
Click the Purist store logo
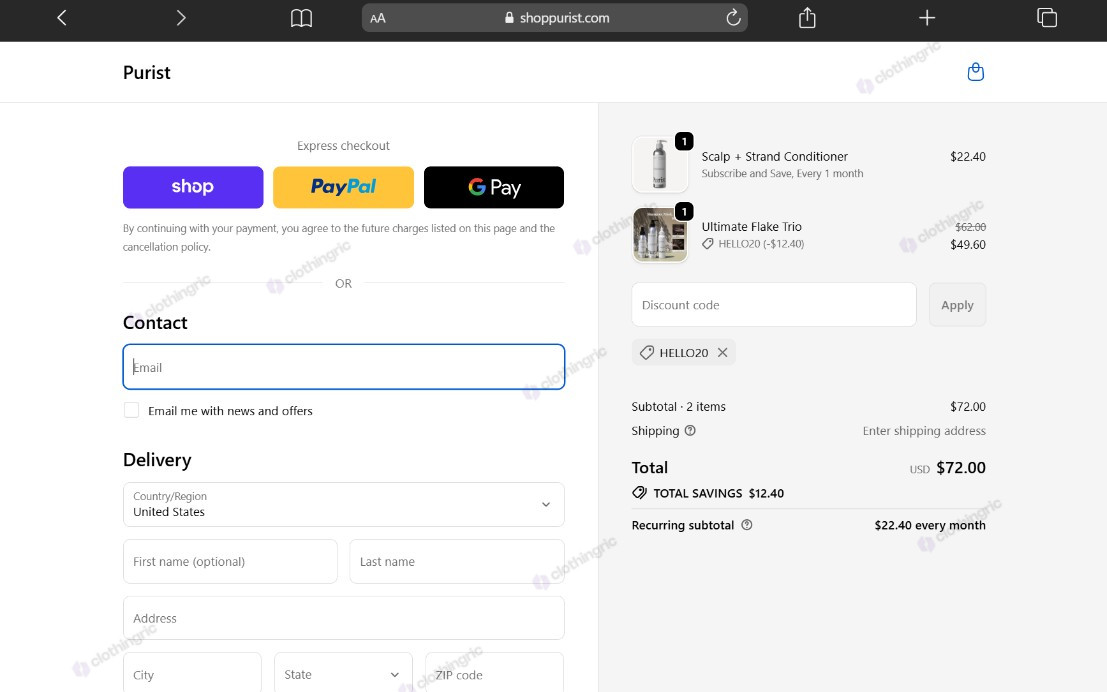click(147, 73)
